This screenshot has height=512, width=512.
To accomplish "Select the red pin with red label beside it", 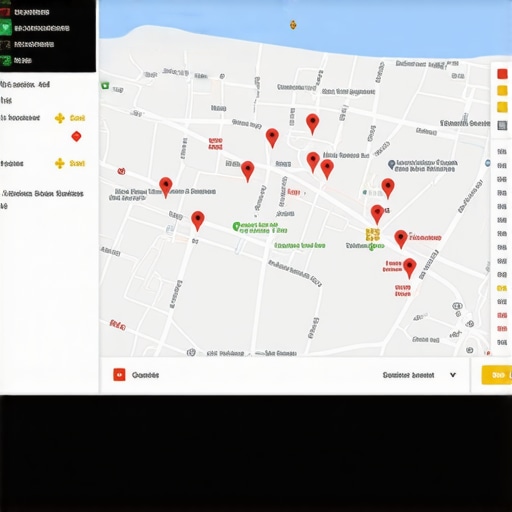I will tap(401, 239).
